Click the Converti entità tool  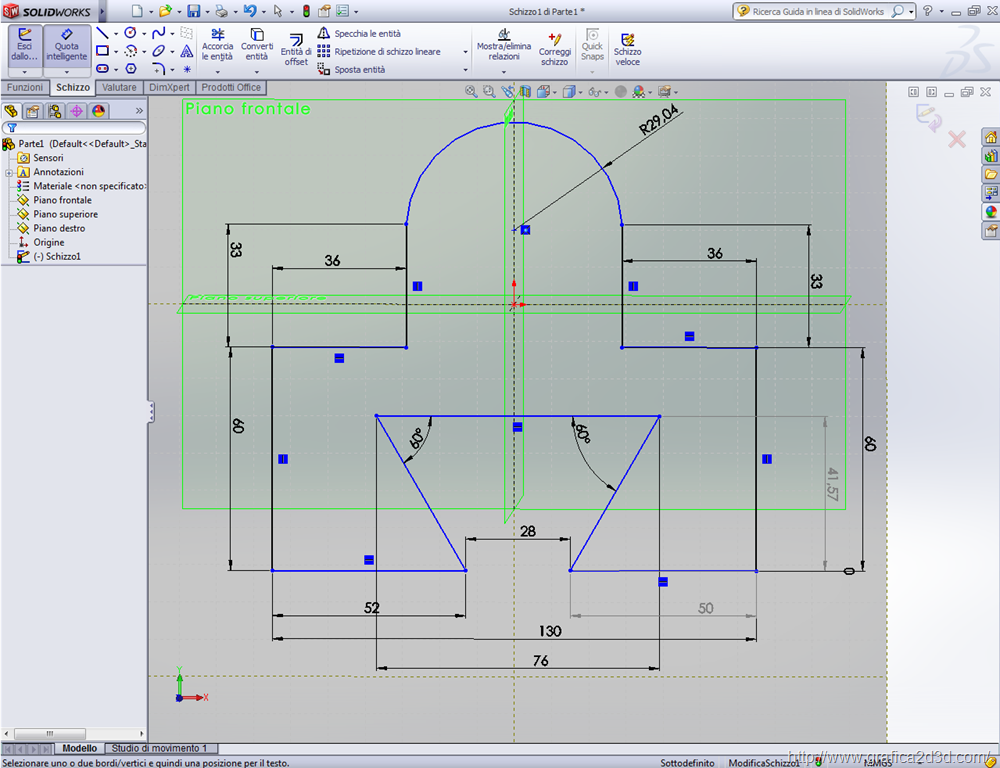pyautogui.click(x=257, y=45)
